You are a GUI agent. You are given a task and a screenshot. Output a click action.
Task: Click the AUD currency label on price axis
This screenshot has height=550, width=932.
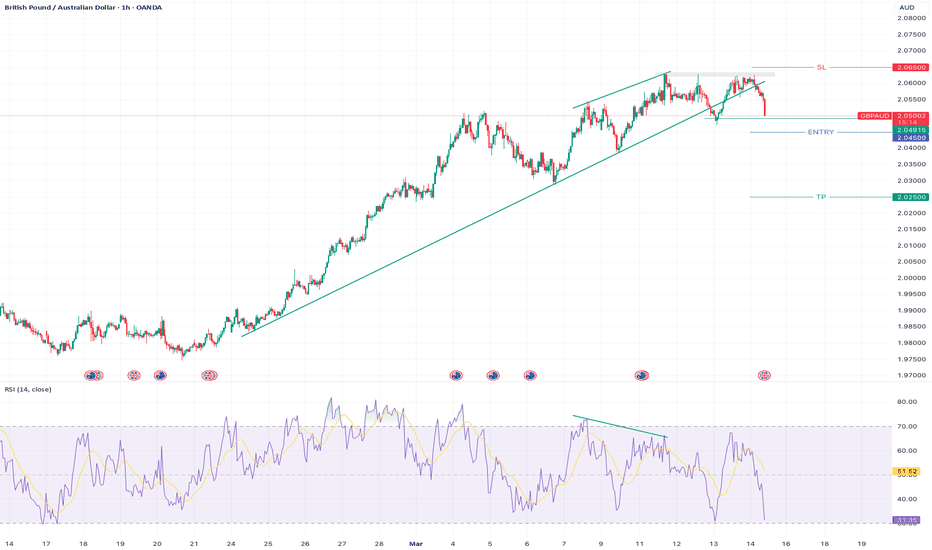coord(906,7)
